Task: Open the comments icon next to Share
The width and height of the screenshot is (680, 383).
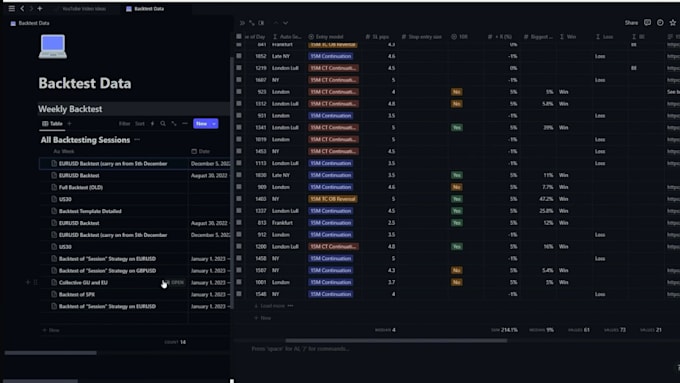Action: click(647, 23)
